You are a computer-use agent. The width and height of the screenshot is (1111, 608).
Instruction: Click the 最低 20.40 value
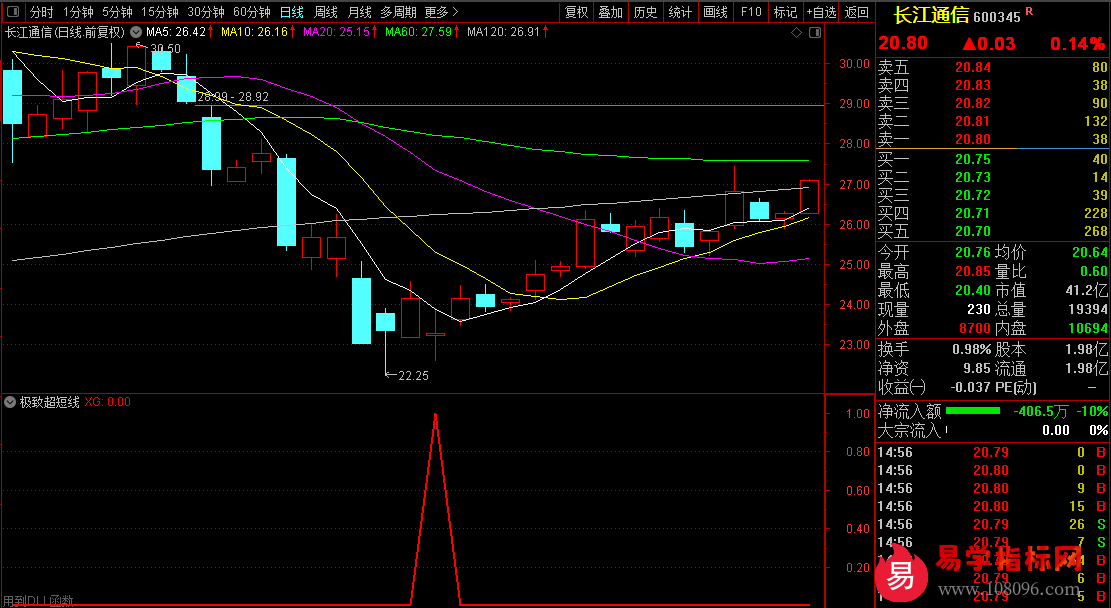(973, 291)
